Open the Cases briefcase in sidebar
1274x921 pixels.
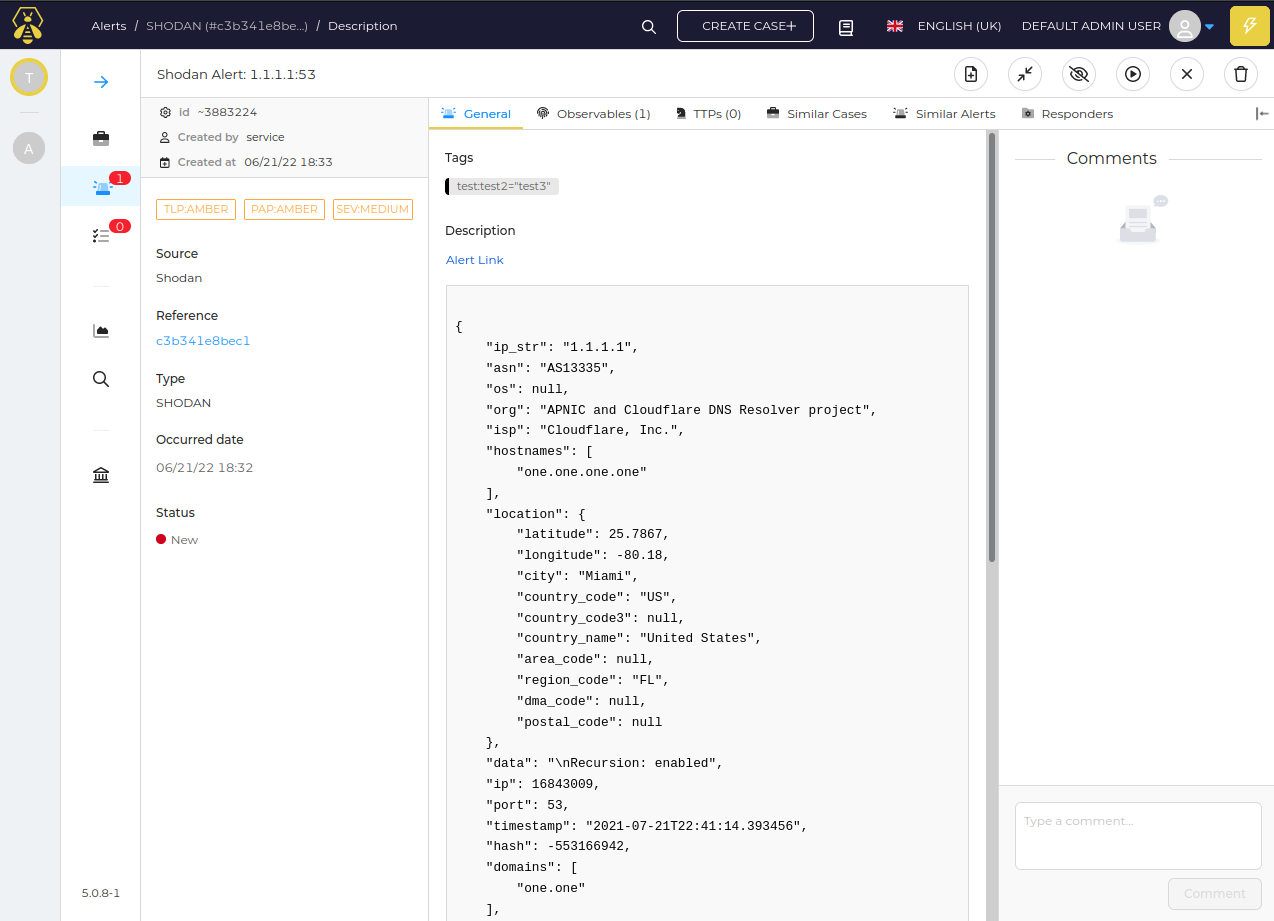[x=101, y=138]
